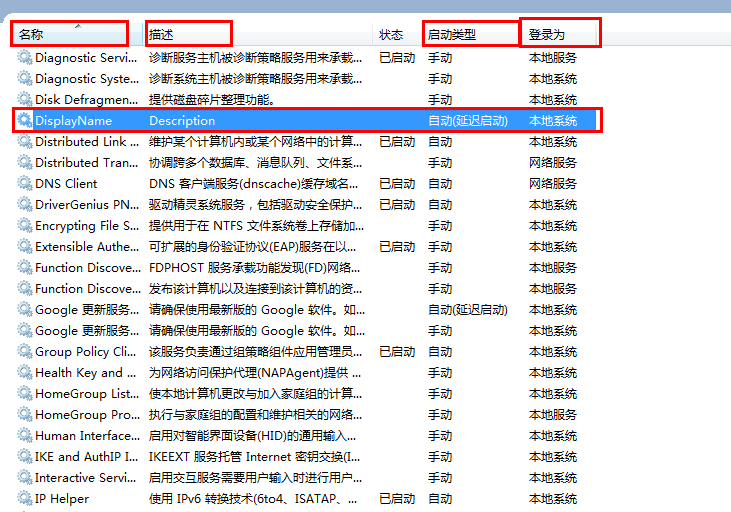Select the Diagnostic Syste... service name

(x=87, y=79)
